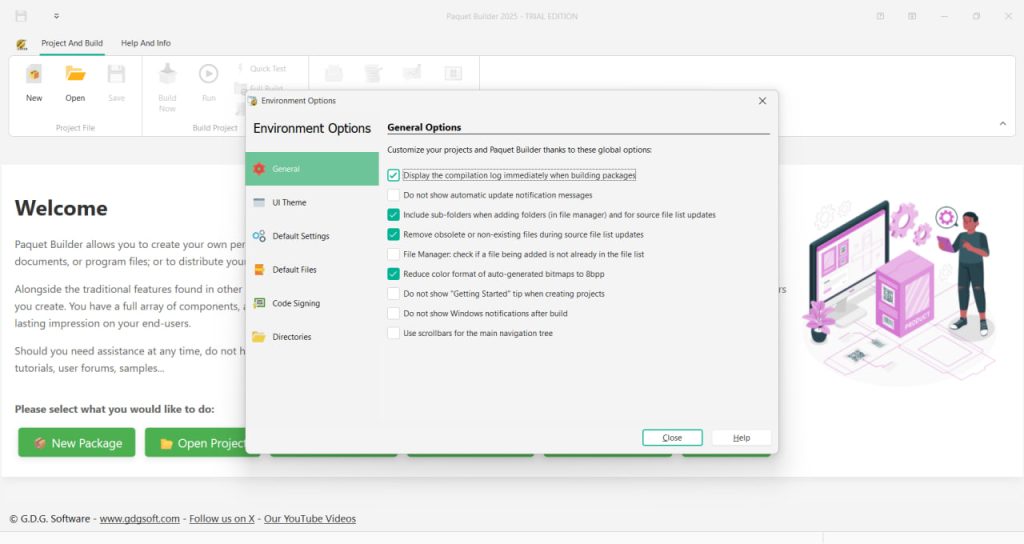Open the UI Theme options page
1024x544 pixels.
pyautogui.click(x=312, y=202)
